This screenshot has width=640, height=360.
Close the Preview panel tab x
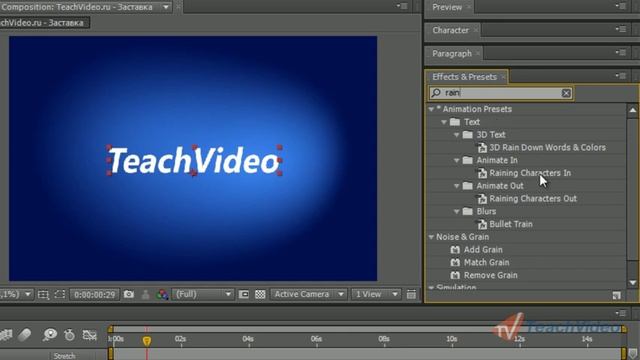click(x=469, y=7)
